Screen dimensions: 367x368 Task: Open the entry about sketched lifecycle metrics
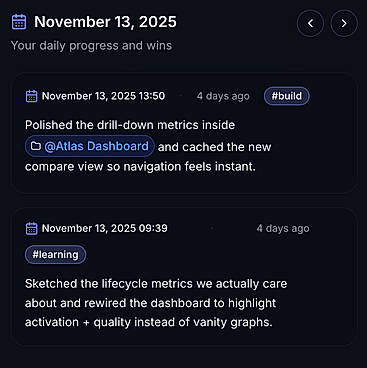[184, 277]
